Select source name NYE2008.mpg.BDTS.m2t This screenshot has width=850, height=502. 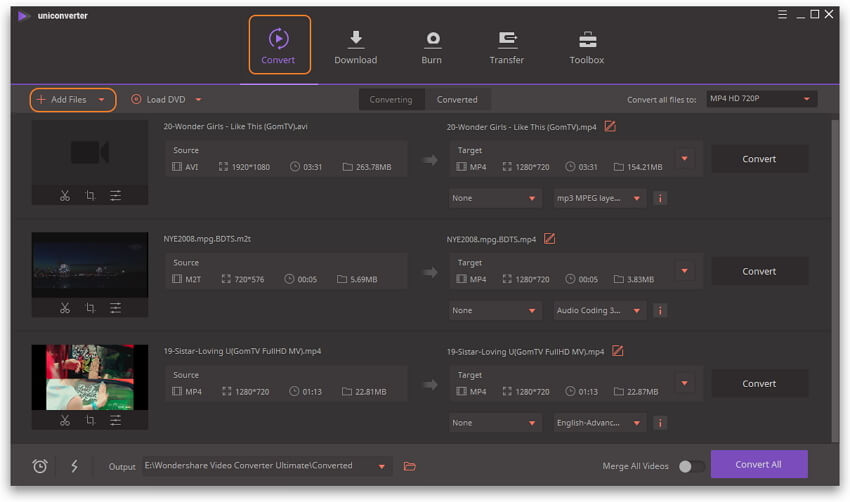coord(207,239)
